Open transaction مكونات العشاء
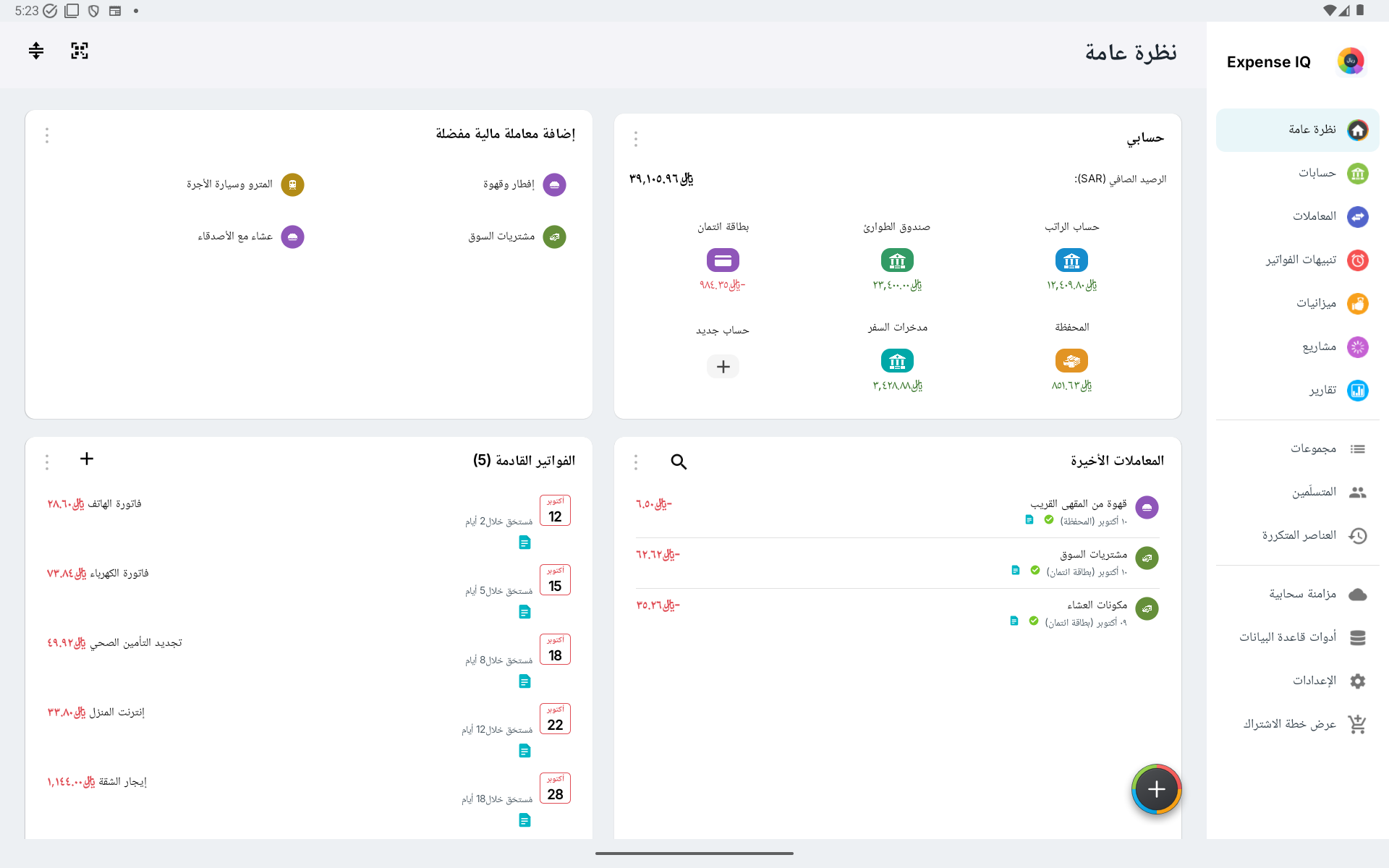Viewport: 1389px width, 868px height. click(x=897, y=613)
